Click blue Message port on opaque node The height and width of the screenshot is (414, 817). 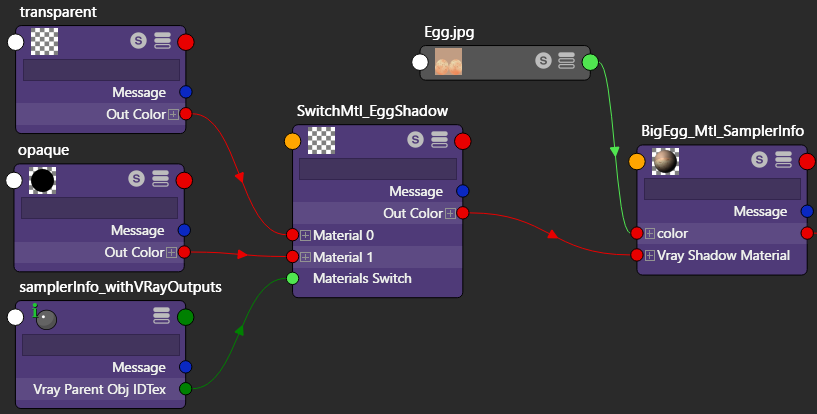pos(184,230)
